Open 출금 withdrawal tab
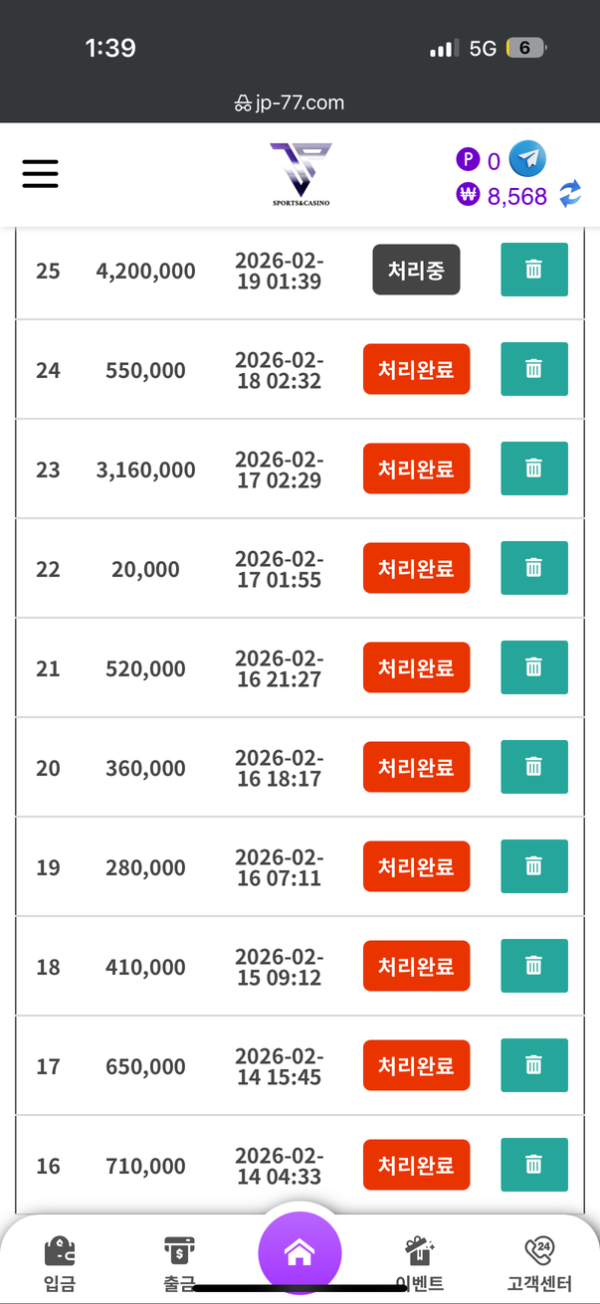The width and height of the screenshot is (600, 1304). tap(179, 1264)
